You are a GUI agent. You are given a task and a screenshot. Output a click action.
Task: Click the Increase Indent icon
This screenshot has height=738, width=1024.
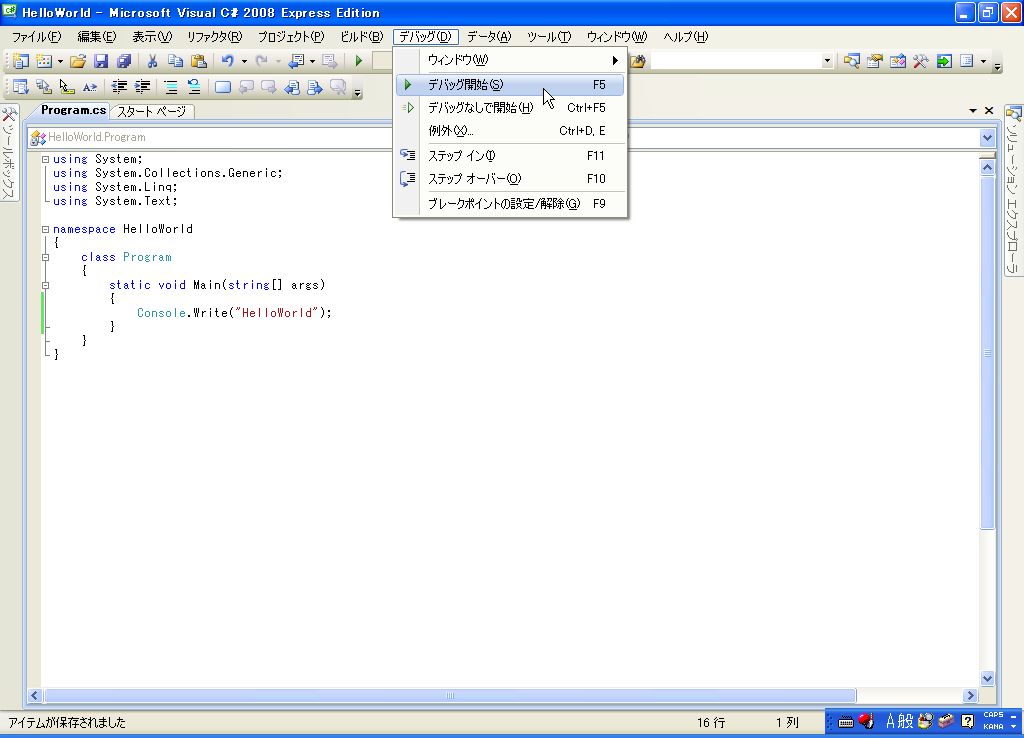pyautogui.click(x=142, y=86)
